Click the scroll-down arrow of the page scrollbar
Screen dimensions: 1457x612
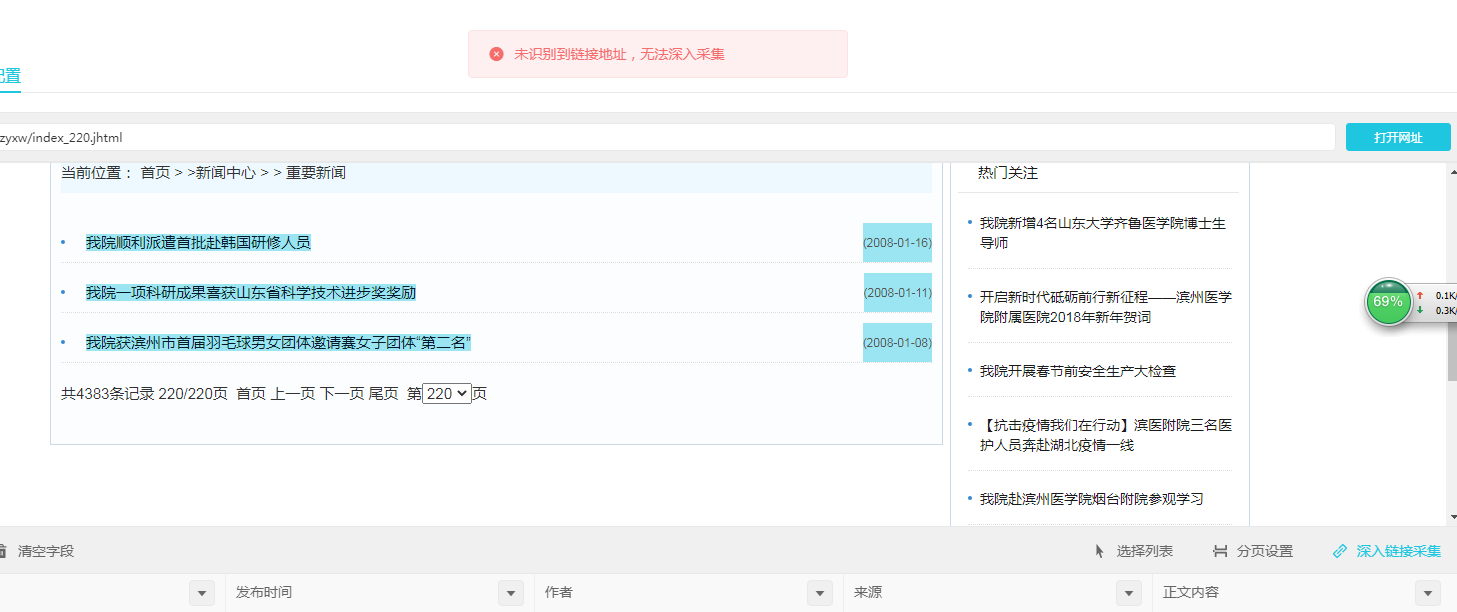(x=1452, y=517)
